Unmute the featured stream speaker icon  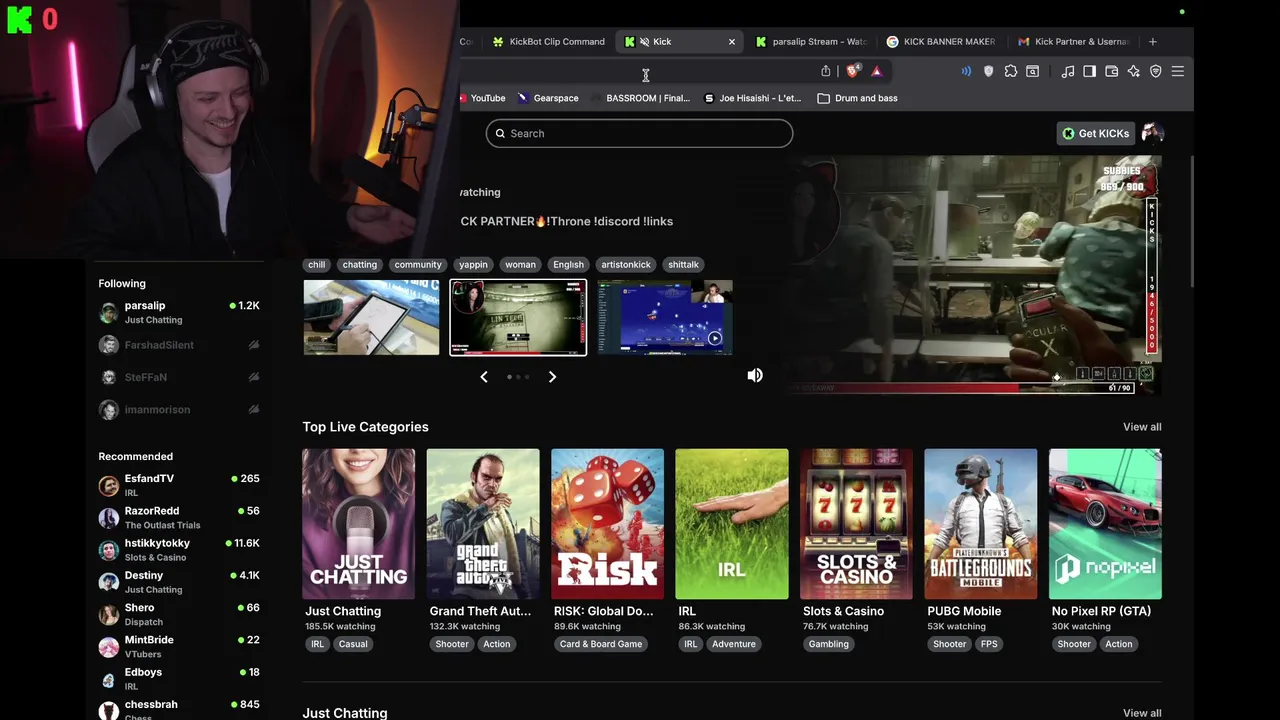click(x=755, y=375)
